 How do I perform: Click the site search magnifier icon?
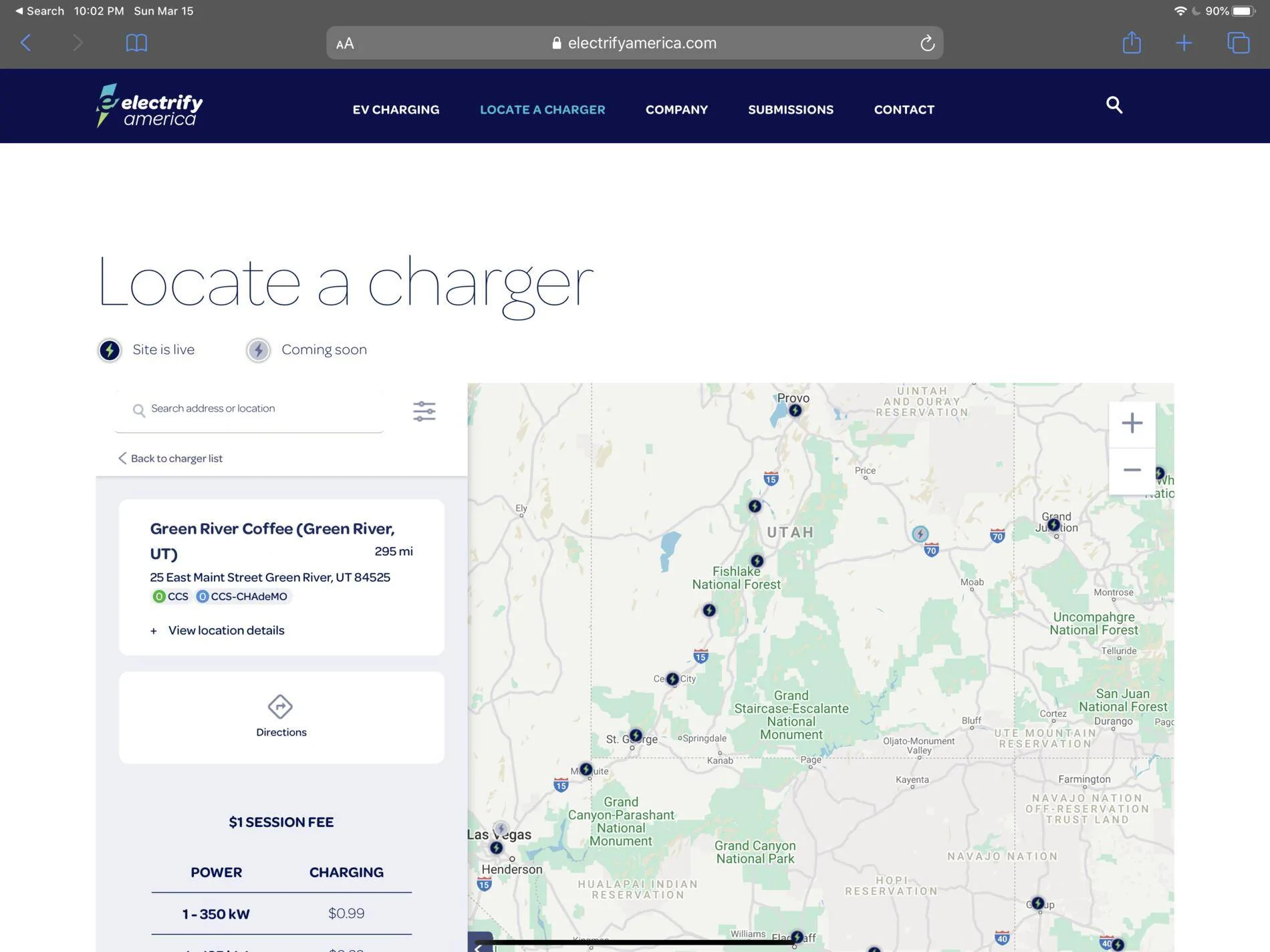click(1114, 105)
